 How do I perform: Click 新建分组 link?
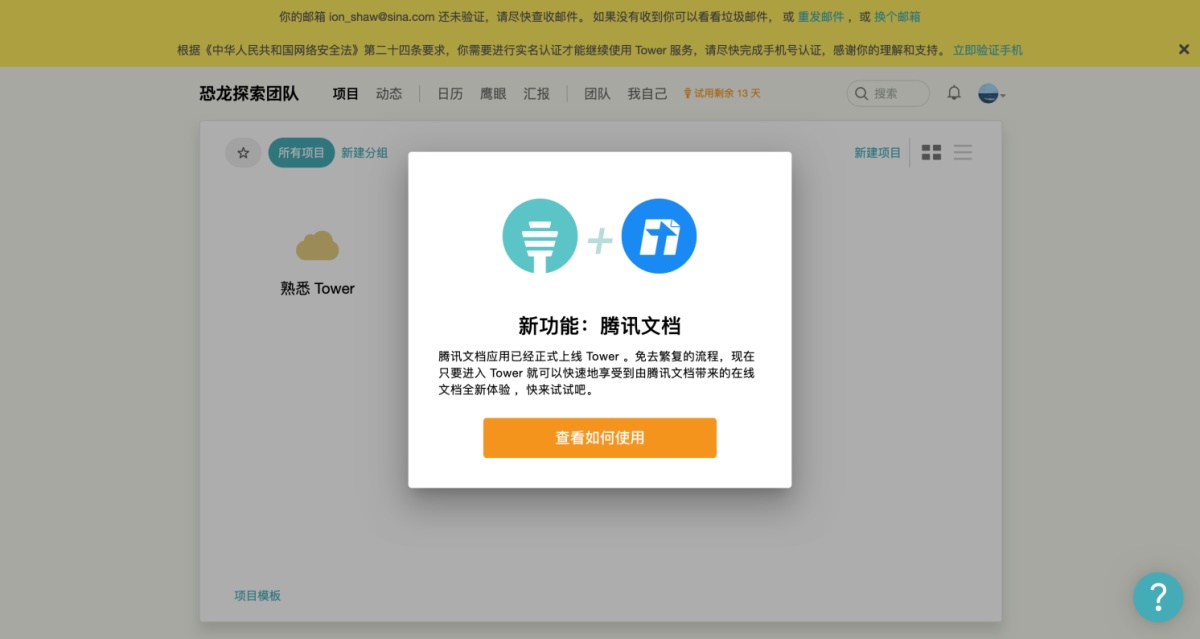click(x=364, y=153)
